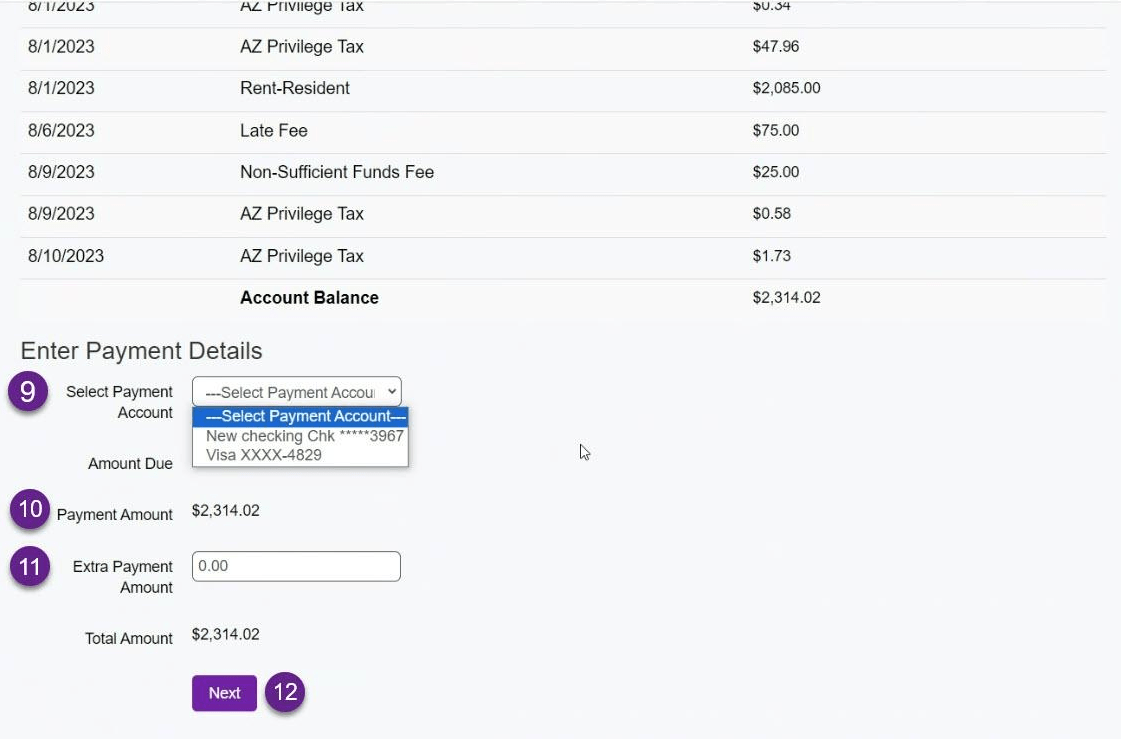Choose New checking Chk *****3967 option
This screenshot has width=1121, height=739.
tap(304, 436)
